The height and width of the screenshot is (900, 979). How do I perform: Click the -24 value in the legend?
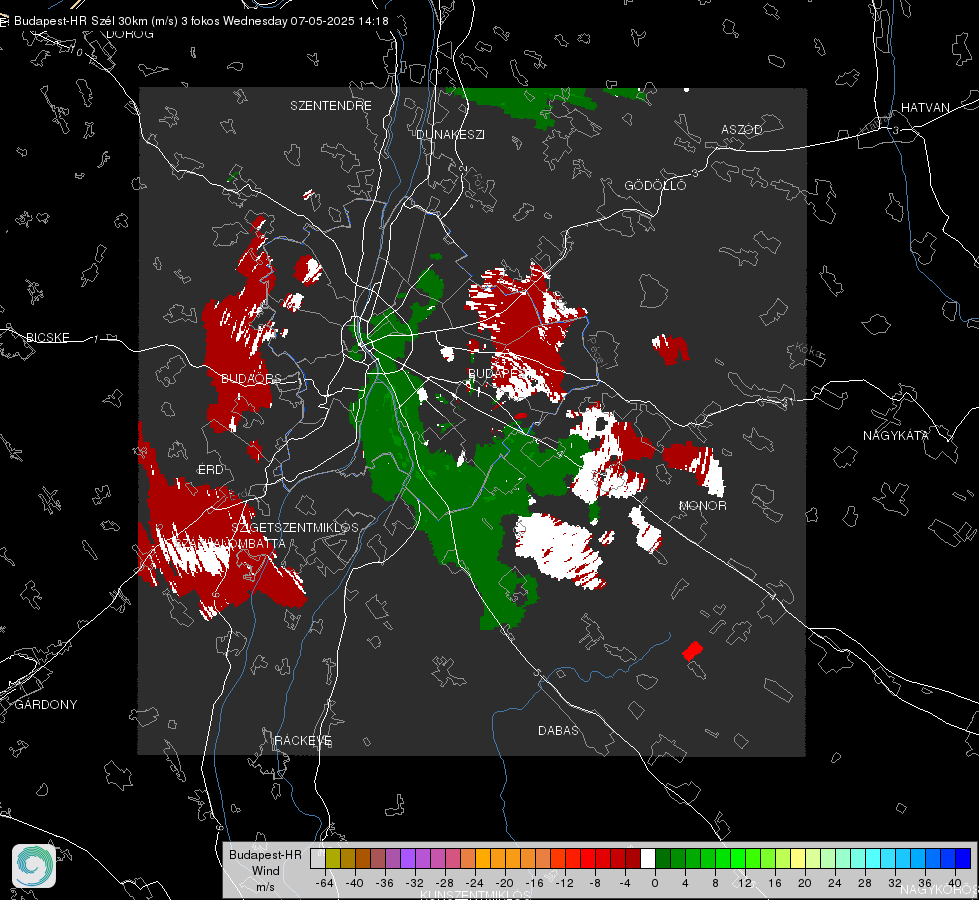tap(474, 883)
